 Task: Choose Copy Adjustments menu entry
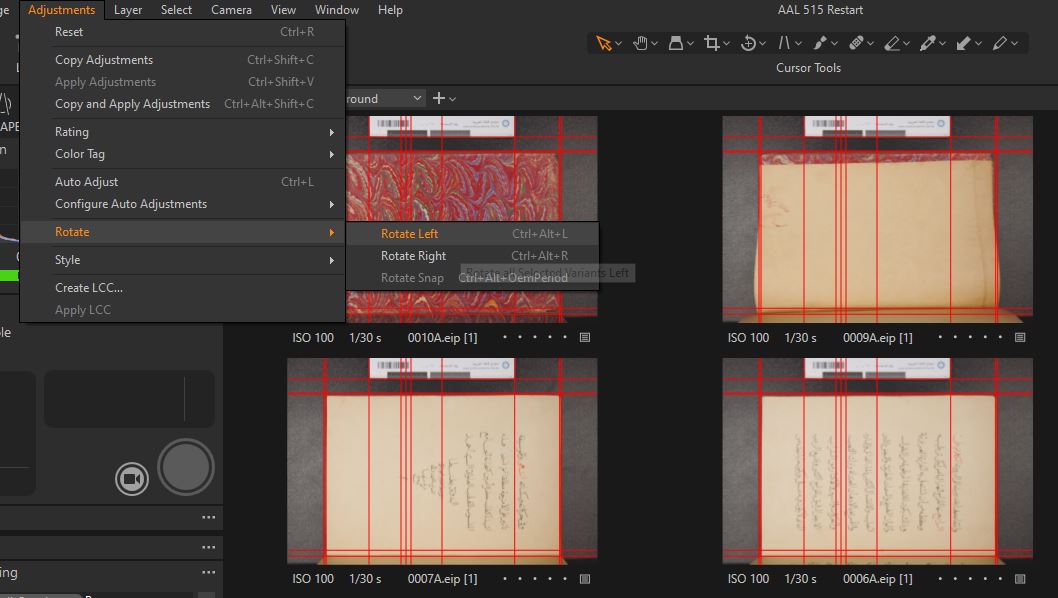coord(183,60)
